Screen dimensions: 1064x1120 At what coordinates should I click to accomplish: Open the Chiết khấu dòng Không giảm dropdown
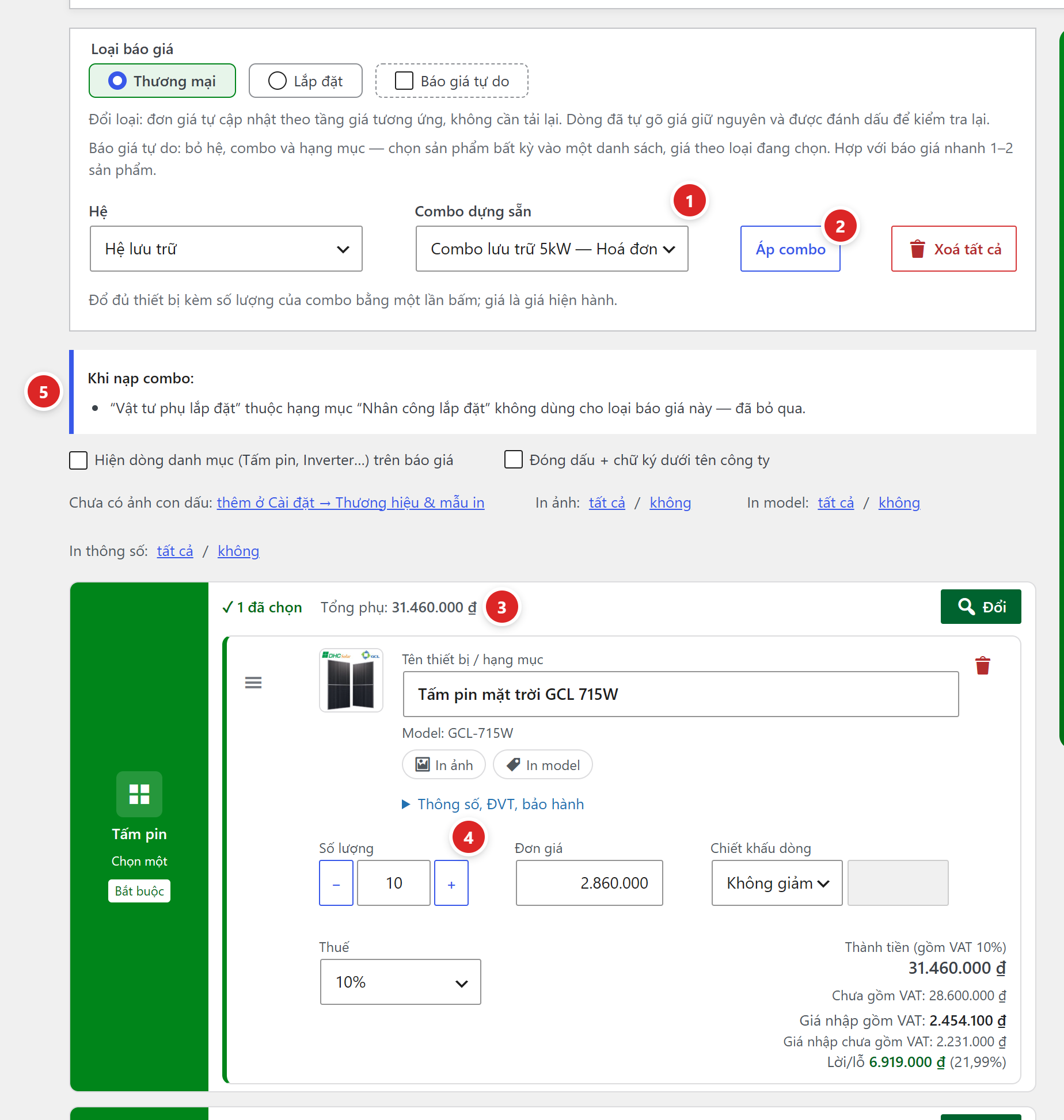pyautogui.click(x=777, y=883)
